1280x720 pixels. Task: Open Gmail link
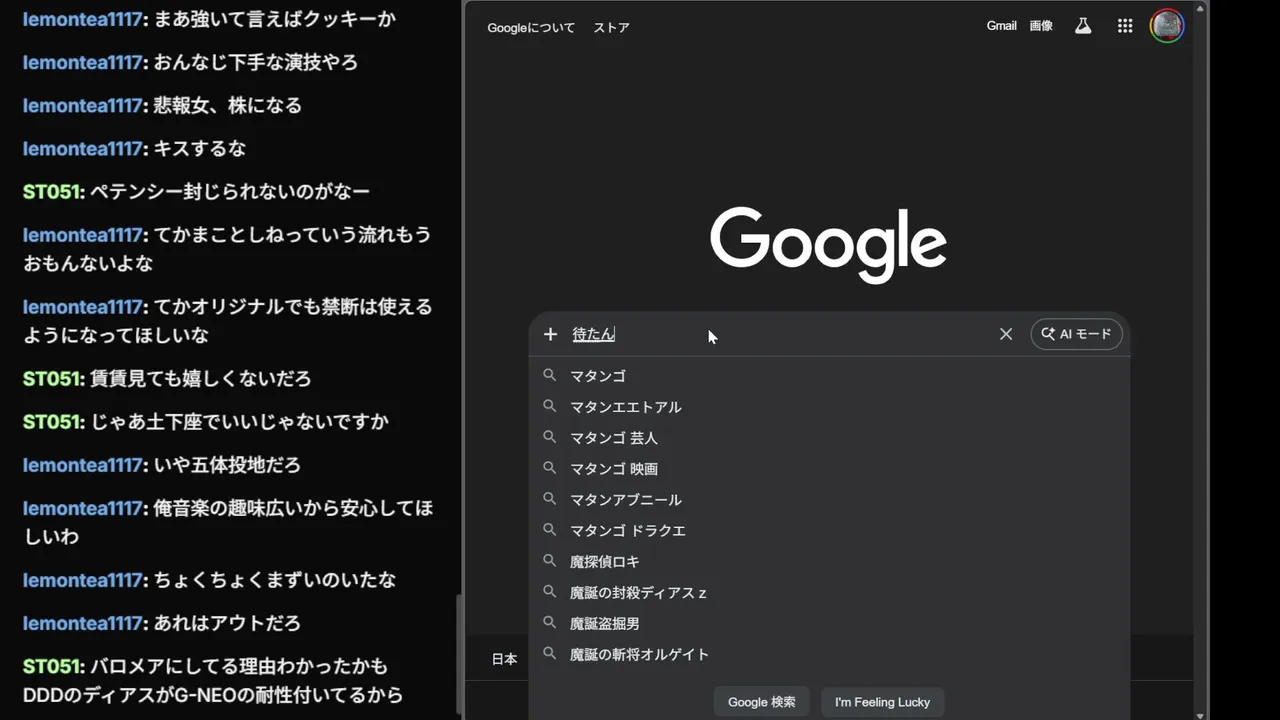[1001, 26]
